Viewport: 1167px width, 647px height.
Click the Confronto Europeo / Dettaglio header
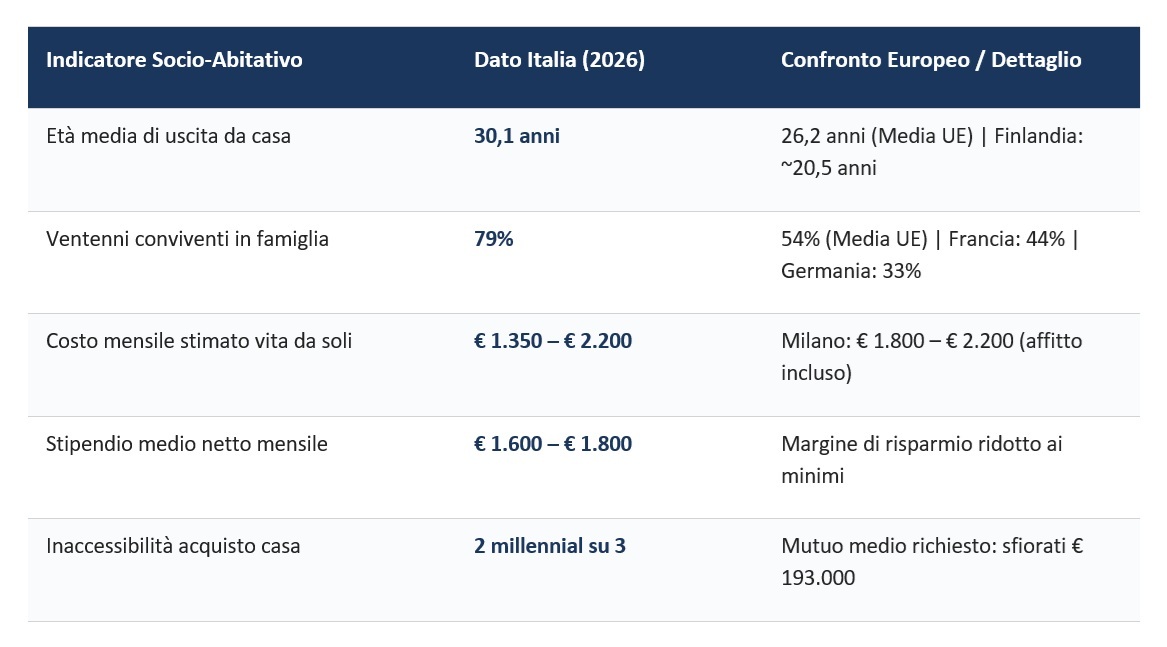tap(930, 60)
